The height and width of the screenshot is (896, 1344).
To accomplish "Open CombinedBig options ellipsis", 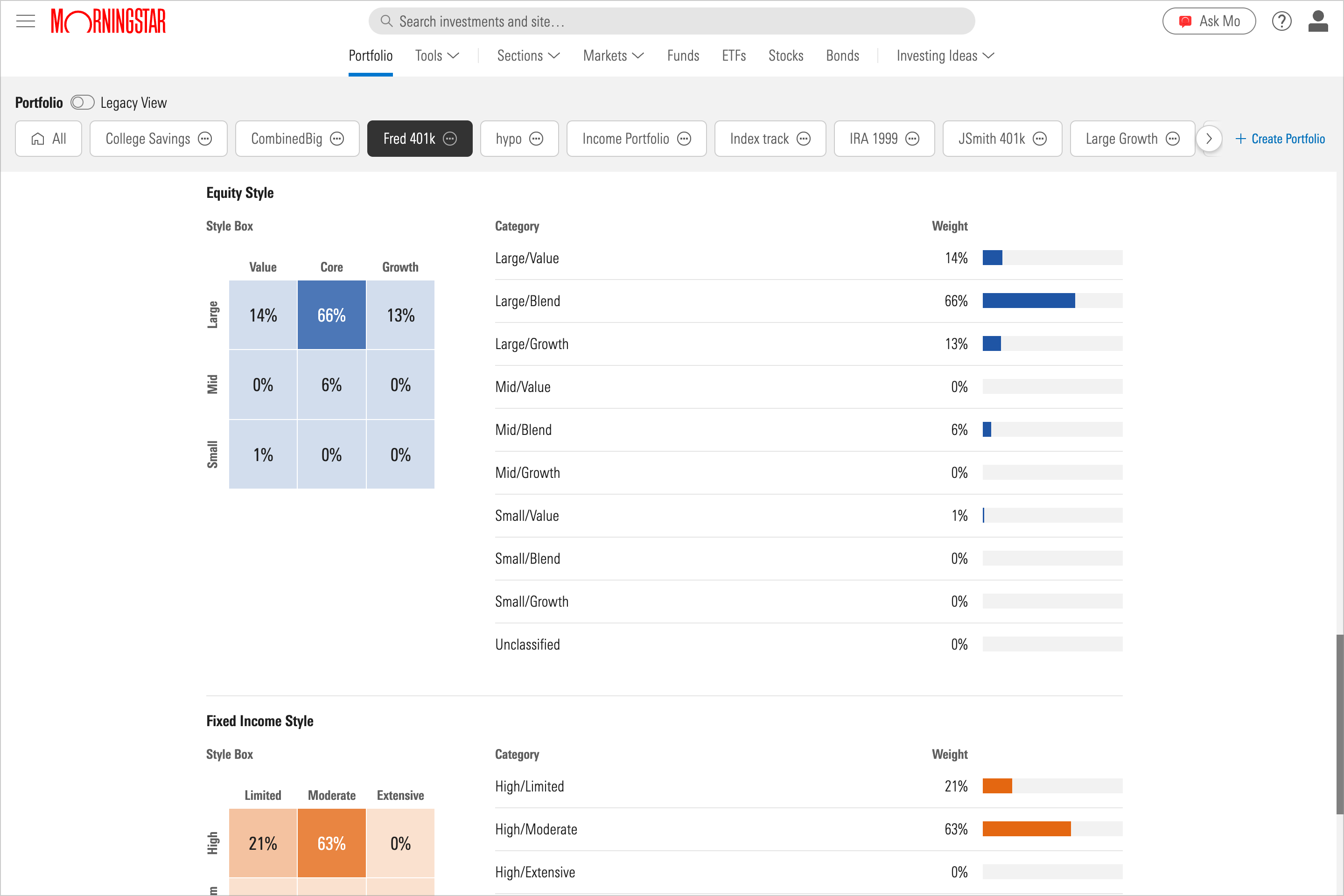I will (x=337, y=139).
